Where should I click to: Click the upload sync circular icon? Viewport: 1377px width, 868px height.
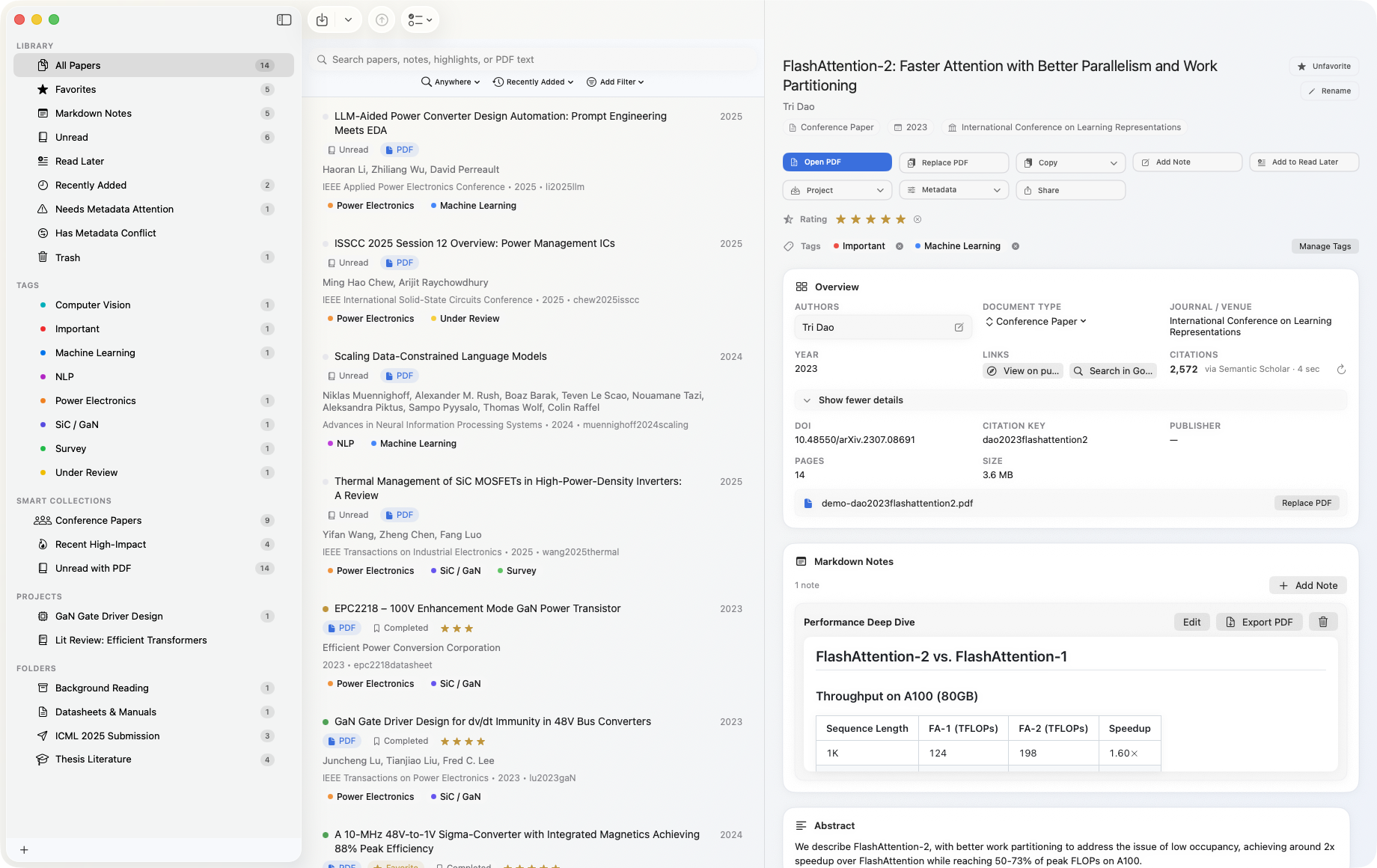pos(382,20)
